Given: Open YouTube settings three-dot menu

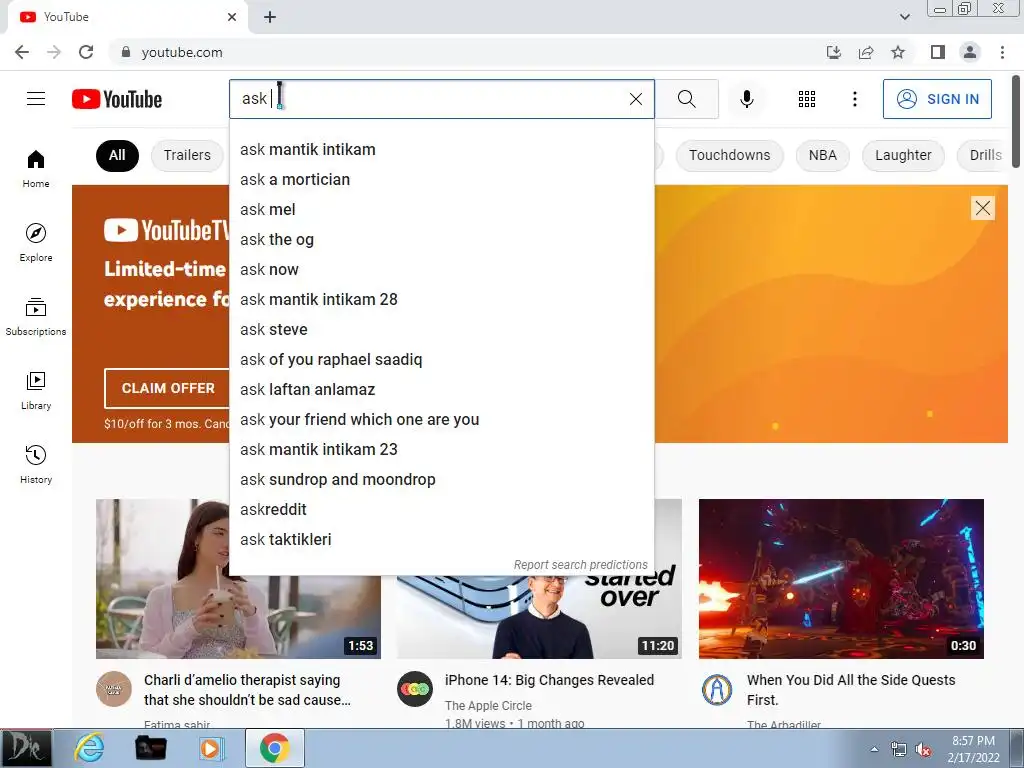Looking at the screenshot, I should [x=854, y=99].
